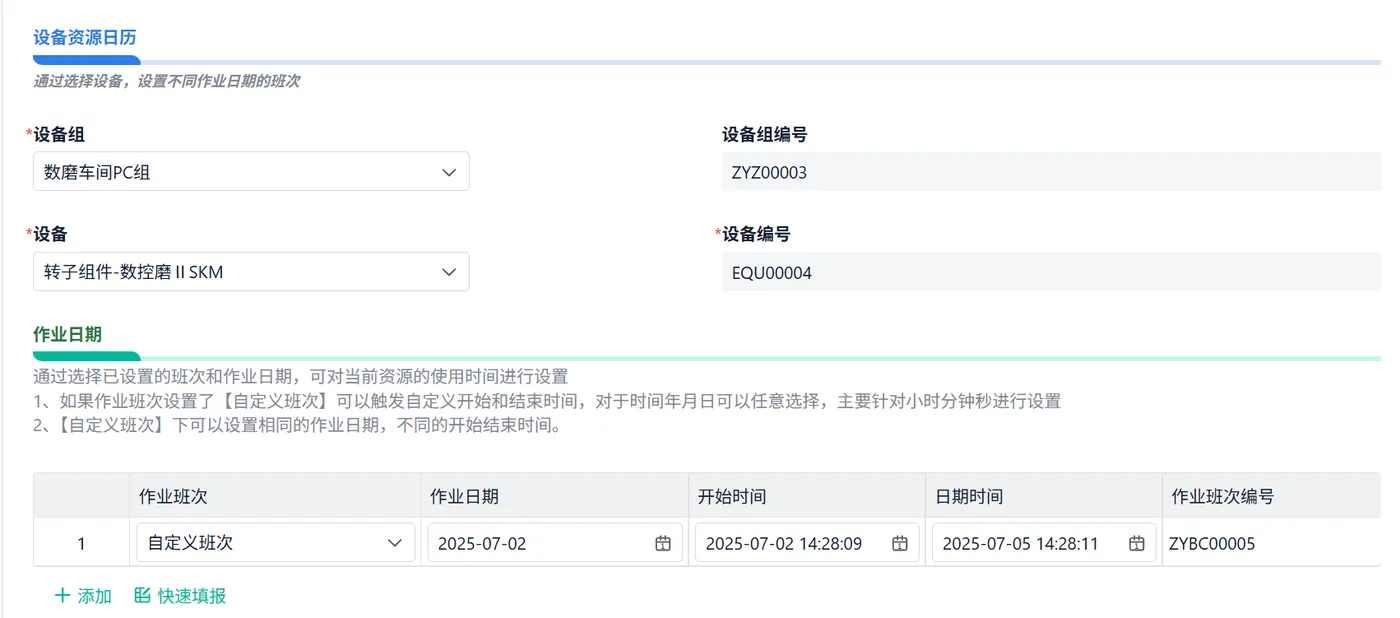This screenshot has height=618, width=1400.
Task: Open the 自定义班次 shift dropdown
Action: click(x=276, y=543)
